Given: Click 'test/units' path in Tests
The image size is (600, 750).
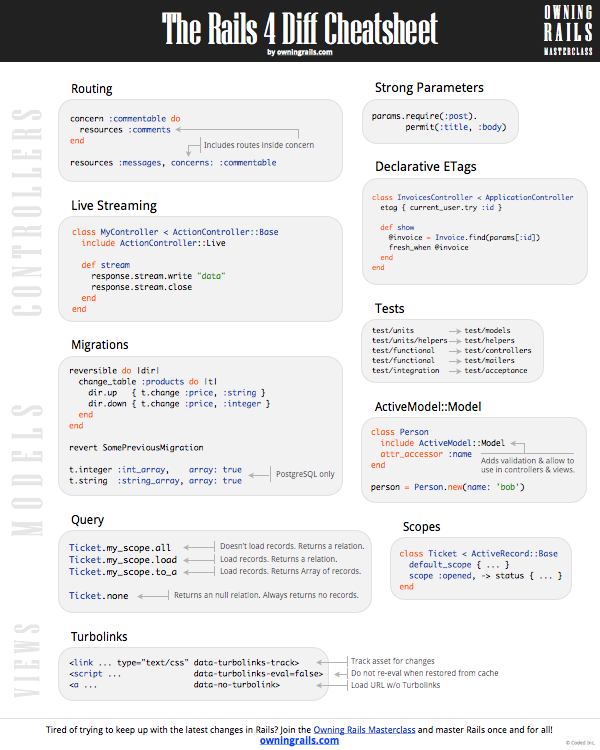Looking at the screenshot, I should (x=393, y=331).
